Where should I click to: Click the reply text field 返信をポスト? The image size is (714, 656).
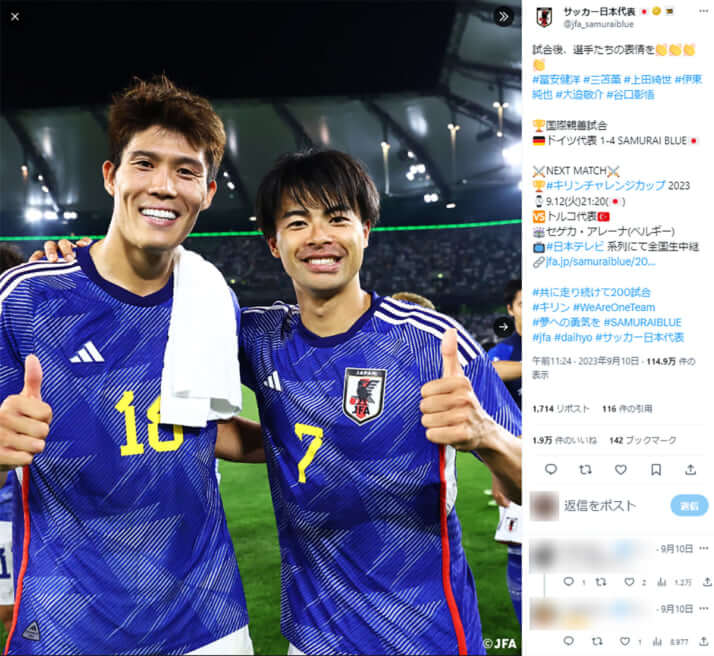pos(600,506)
